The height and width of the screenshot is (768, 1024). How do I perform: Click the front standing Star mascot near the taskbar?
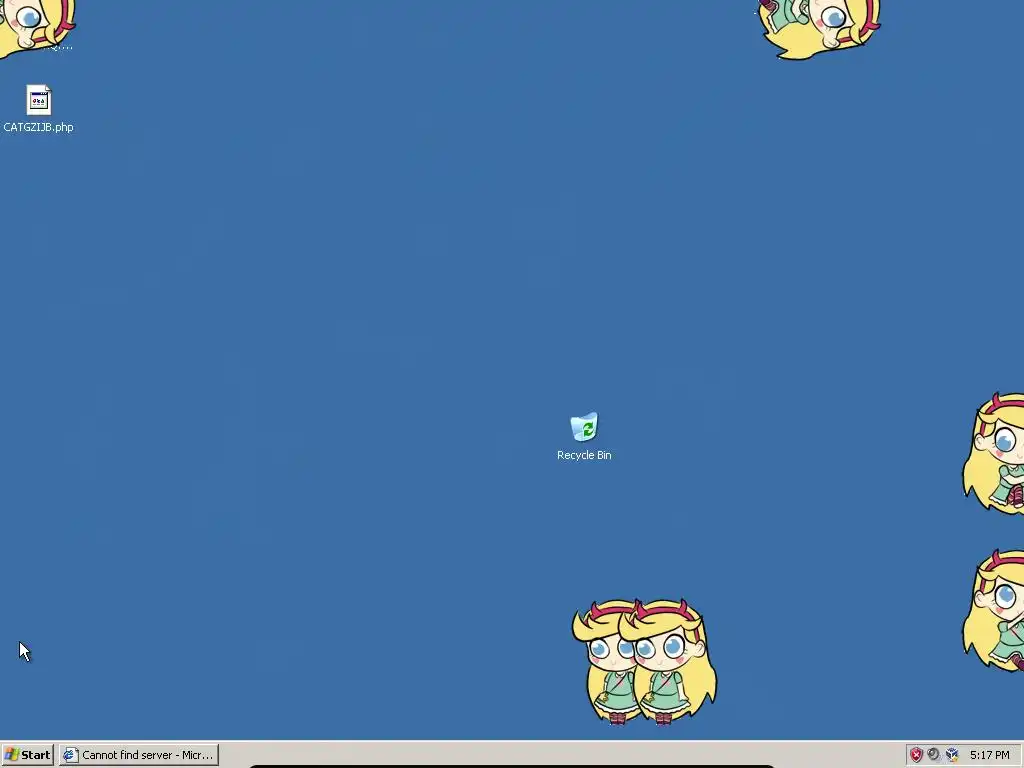point(667,662)
